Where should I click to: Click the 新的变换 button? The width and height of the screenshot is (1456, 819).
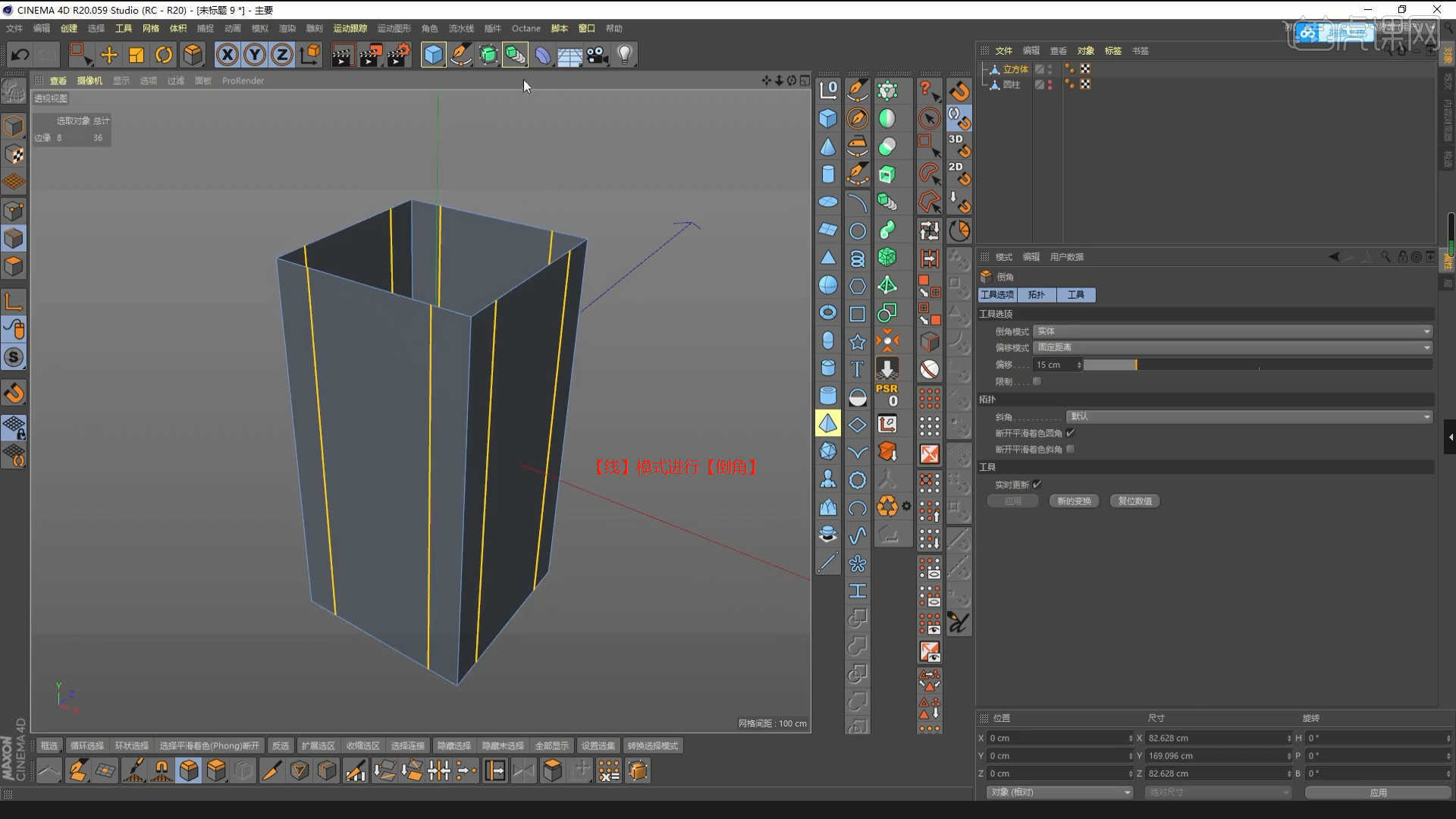(1074, 500)
